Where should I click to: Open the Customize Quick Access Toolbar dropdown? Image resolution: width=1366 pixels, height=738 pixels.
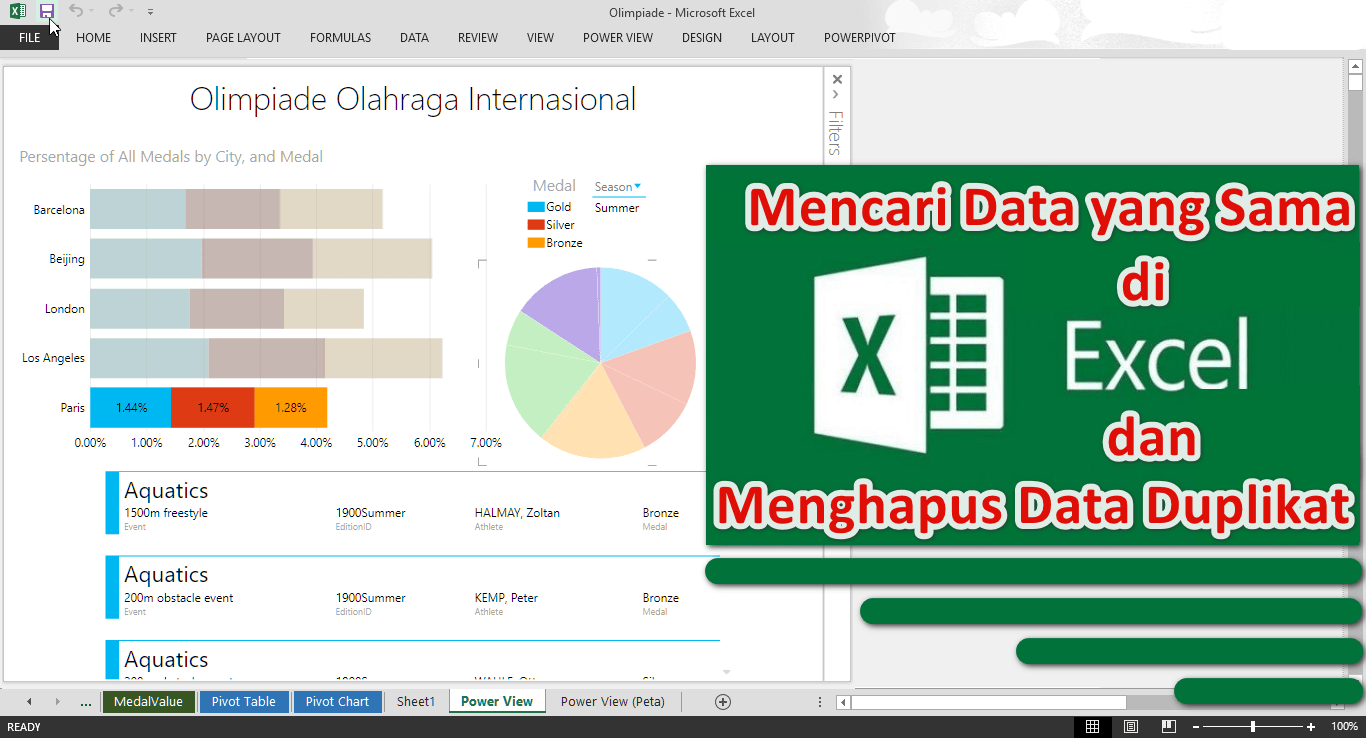pos(150,12)
